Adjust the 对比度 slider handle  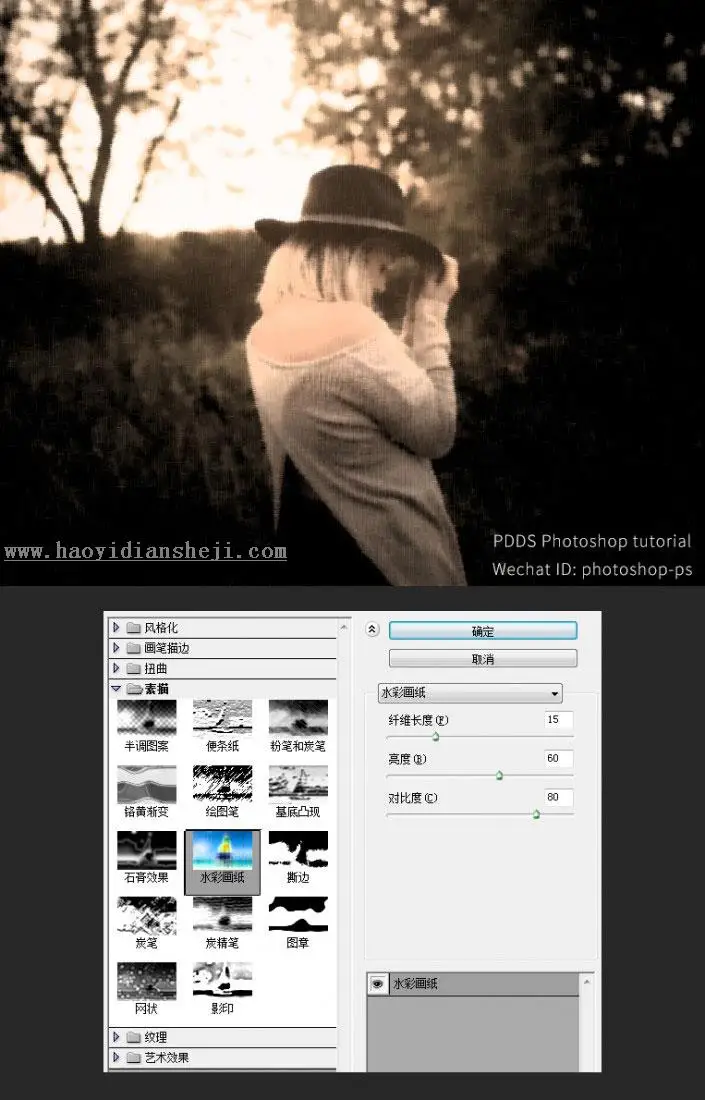coord(537,814)
